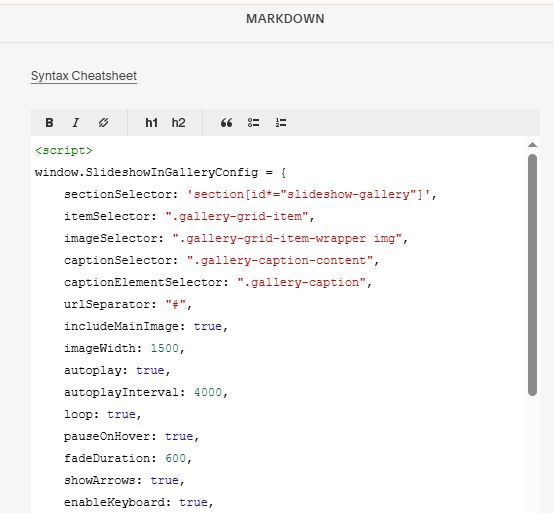The height and width of the screenshot is (513, 554).
Task: Create a numbered list with the ordered list icon
Action: [x=281, y=123]
